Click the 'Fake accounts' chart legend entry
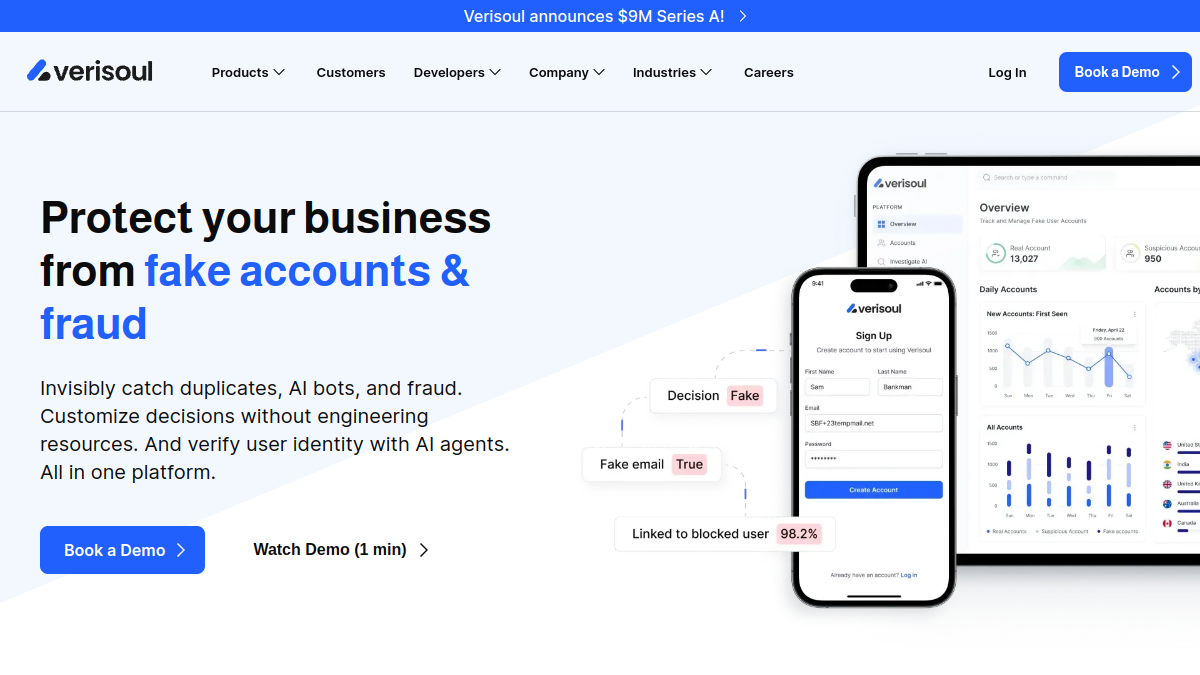This screenshot has width=1200, height=675. tap(1117, 531)
